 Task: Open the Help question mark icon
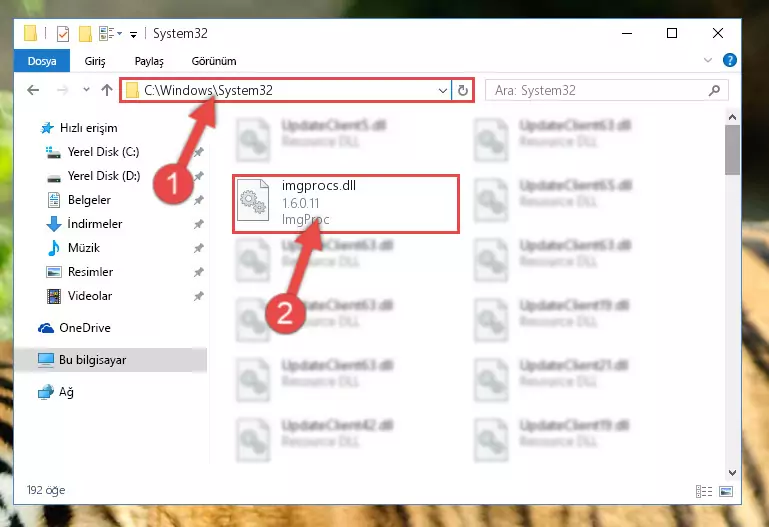[730, 60]
